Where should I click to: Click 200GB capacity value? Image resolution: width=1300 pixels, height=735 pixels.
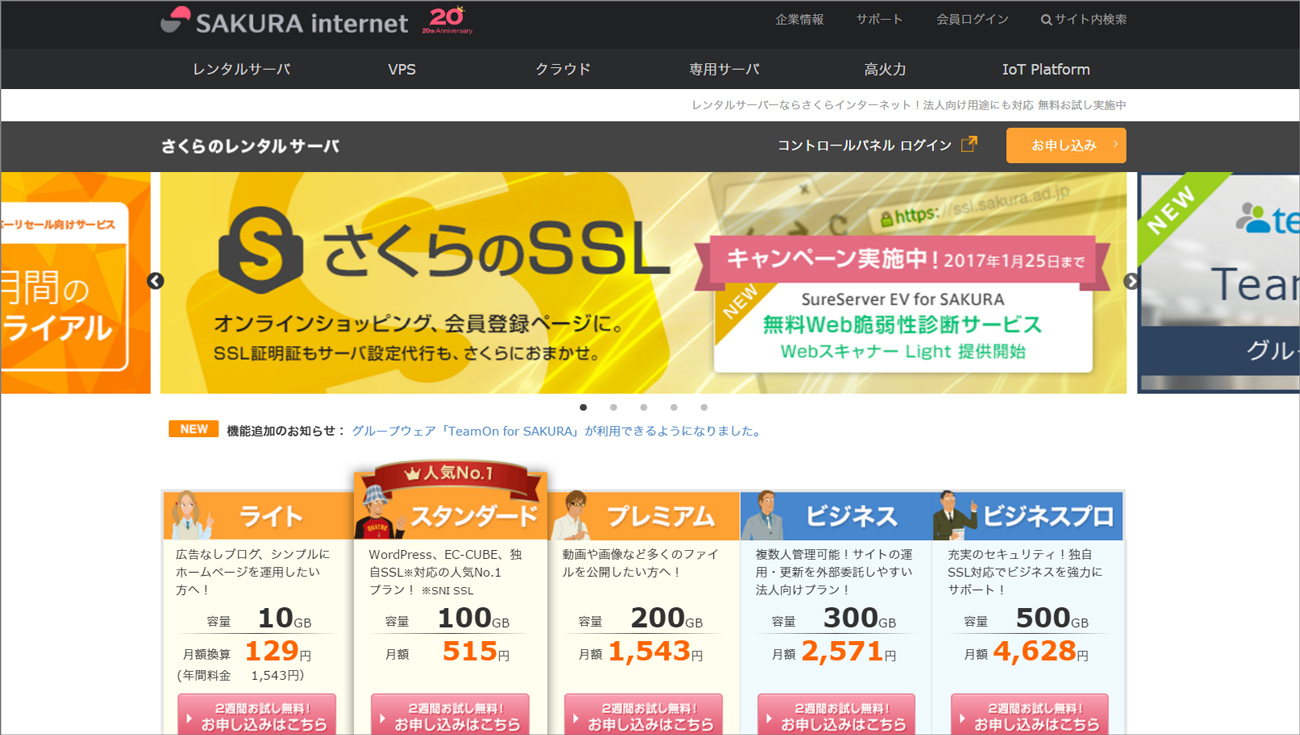point(666,619)
